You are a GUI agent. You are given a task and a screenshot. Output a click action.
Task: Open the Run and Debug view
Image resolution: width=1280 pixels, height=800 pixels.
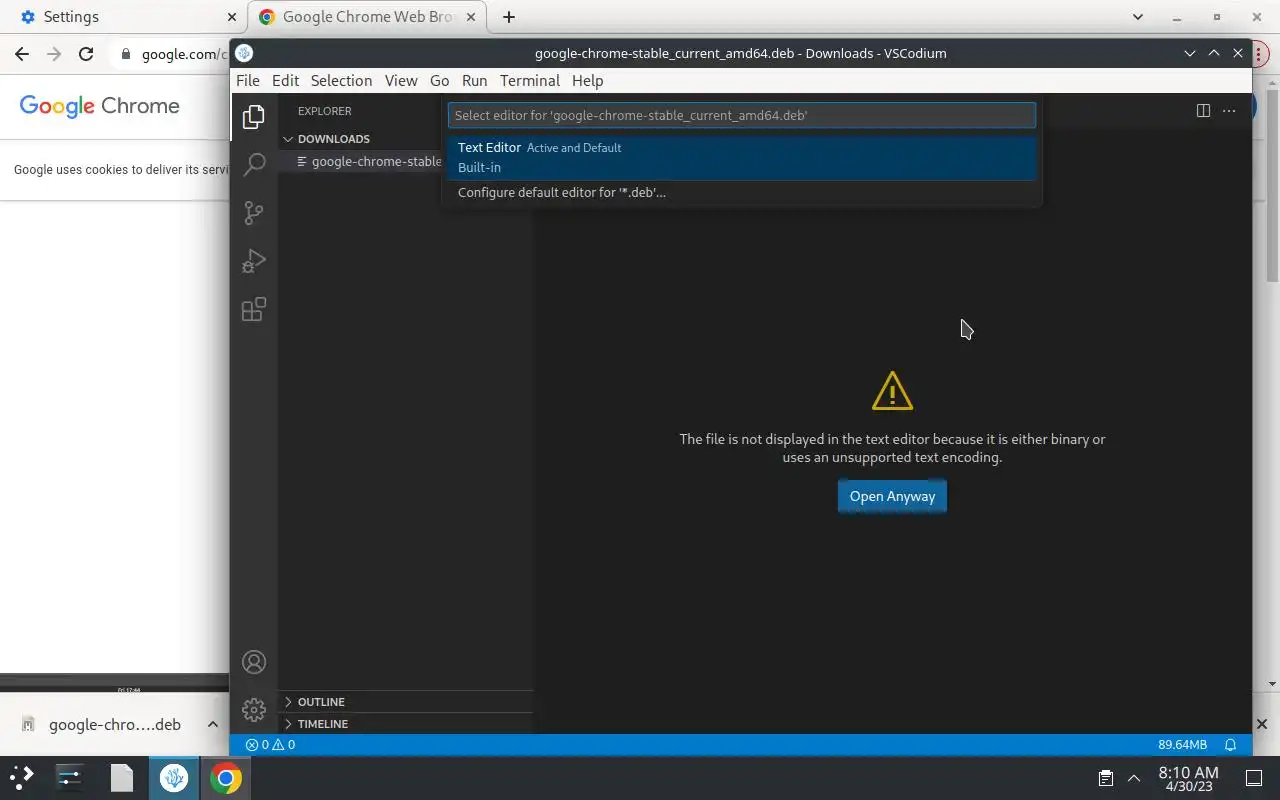click(254, 261)
